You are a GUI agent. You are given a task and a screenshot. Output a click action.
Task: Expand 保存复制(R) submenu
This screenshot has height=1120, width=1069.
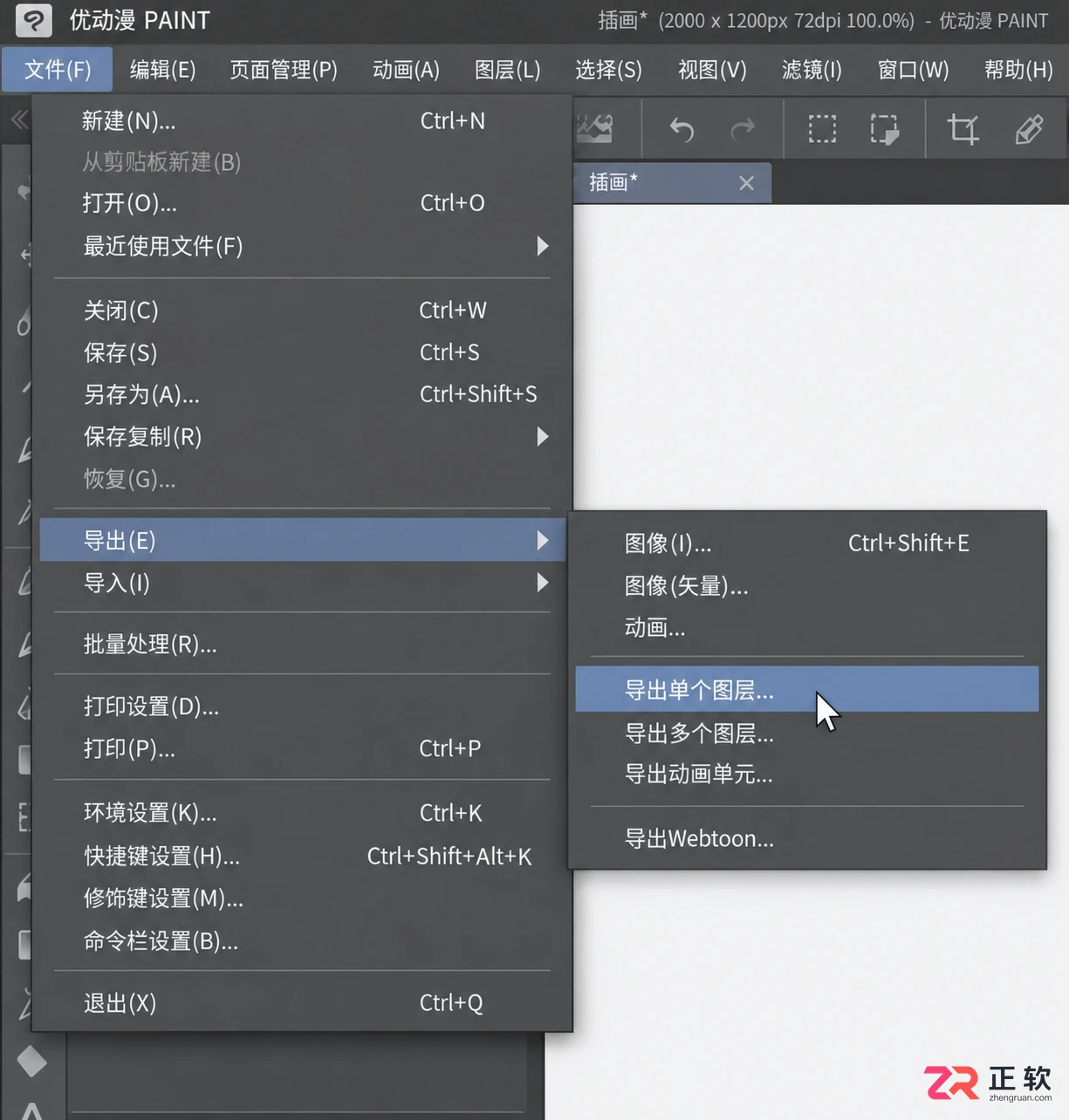(302, 436)
